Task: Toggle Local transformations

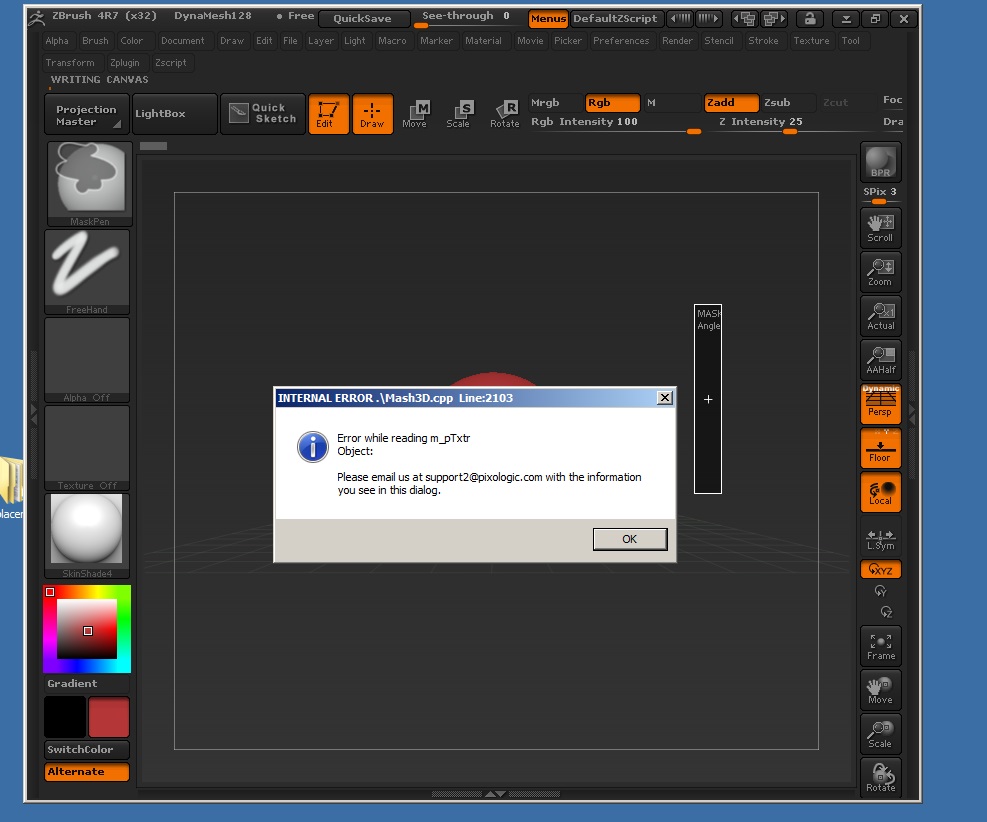Action: pos(880,492)
